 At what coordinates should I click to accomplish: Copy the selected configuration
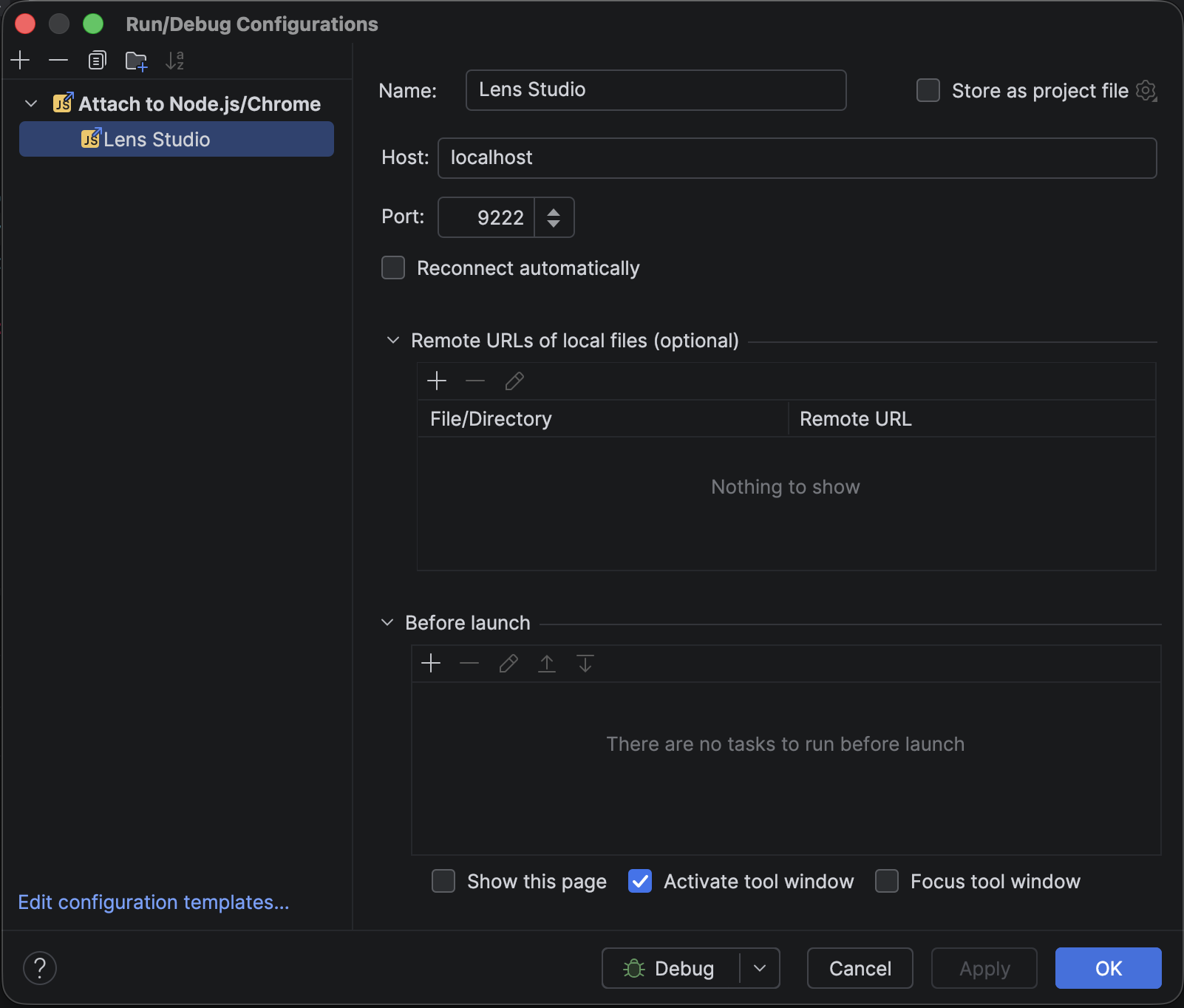[x=97, y=61]
